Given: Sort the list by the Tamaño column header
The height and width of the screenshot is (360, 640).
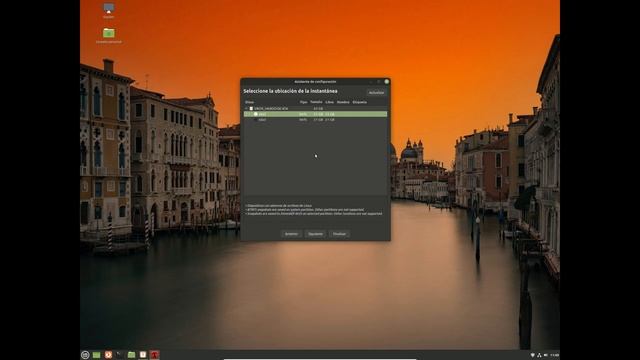Looking at the screenshot, I should point(316,102).
